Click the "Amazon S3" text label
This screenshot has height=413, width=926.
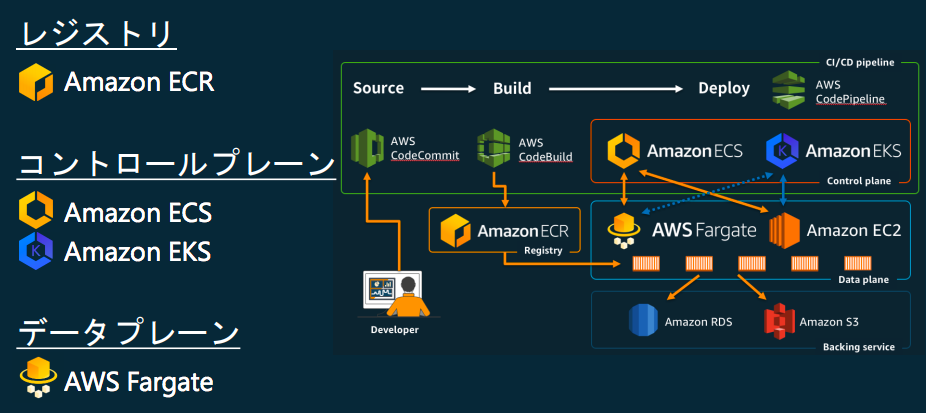click(x=829, y=322)
